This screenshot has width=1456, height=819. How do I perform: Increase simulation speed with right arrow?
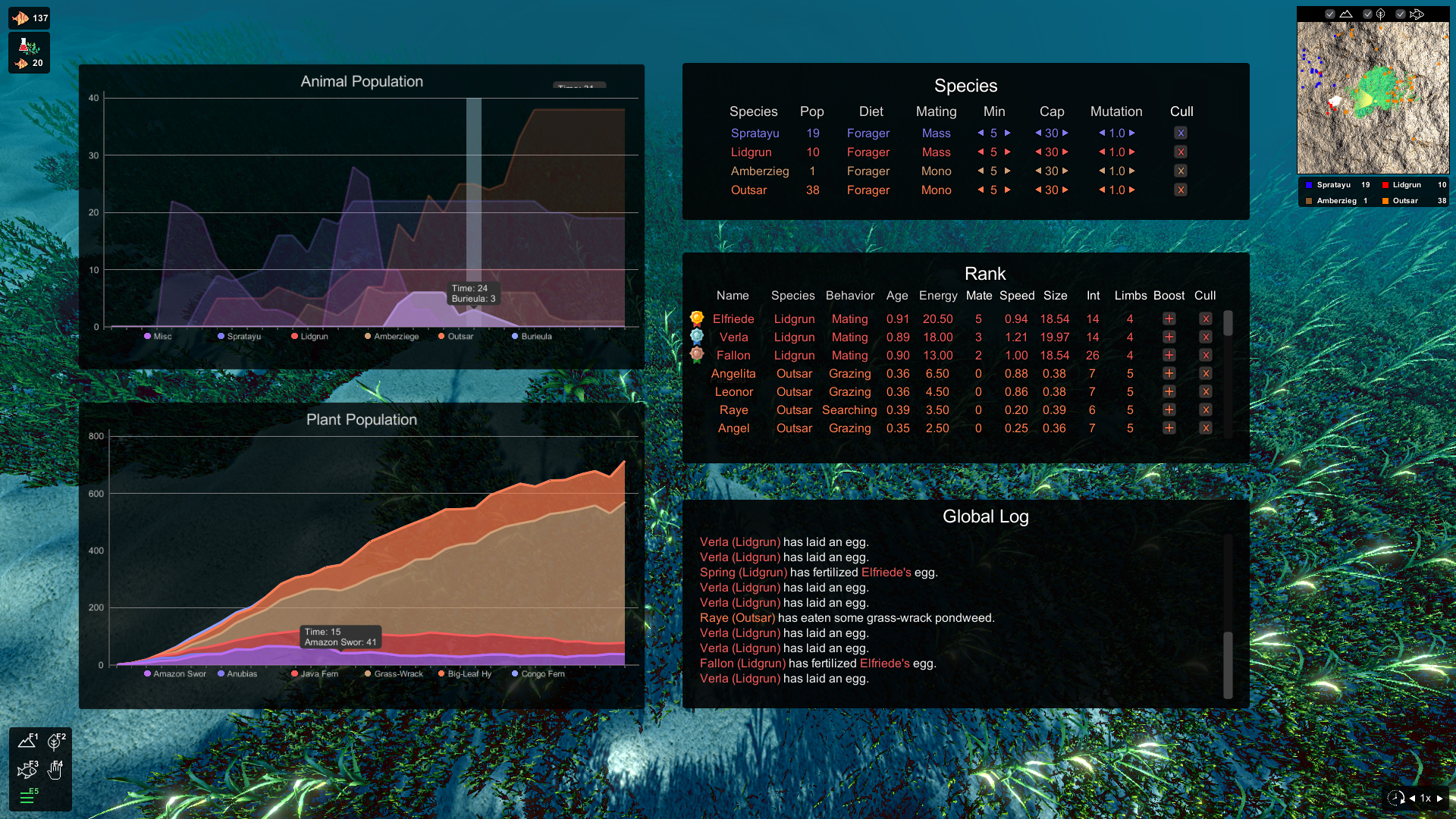pos(1439,798)
